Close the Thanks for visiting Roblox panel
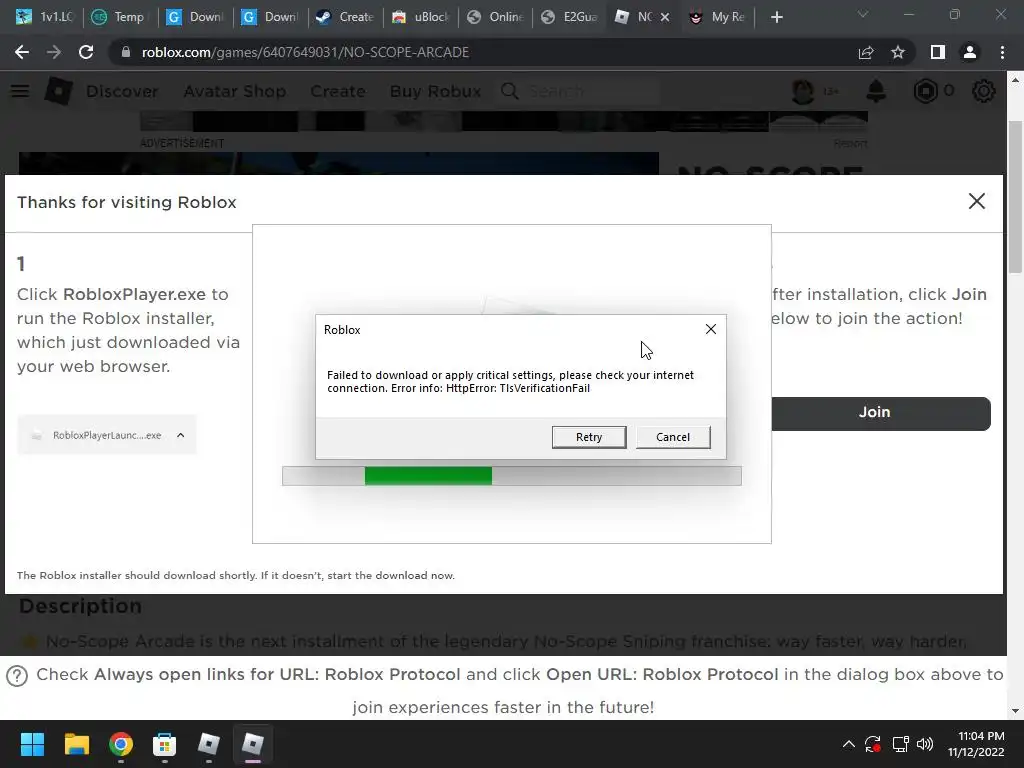The image size is (1024, 768). point(976,201)
